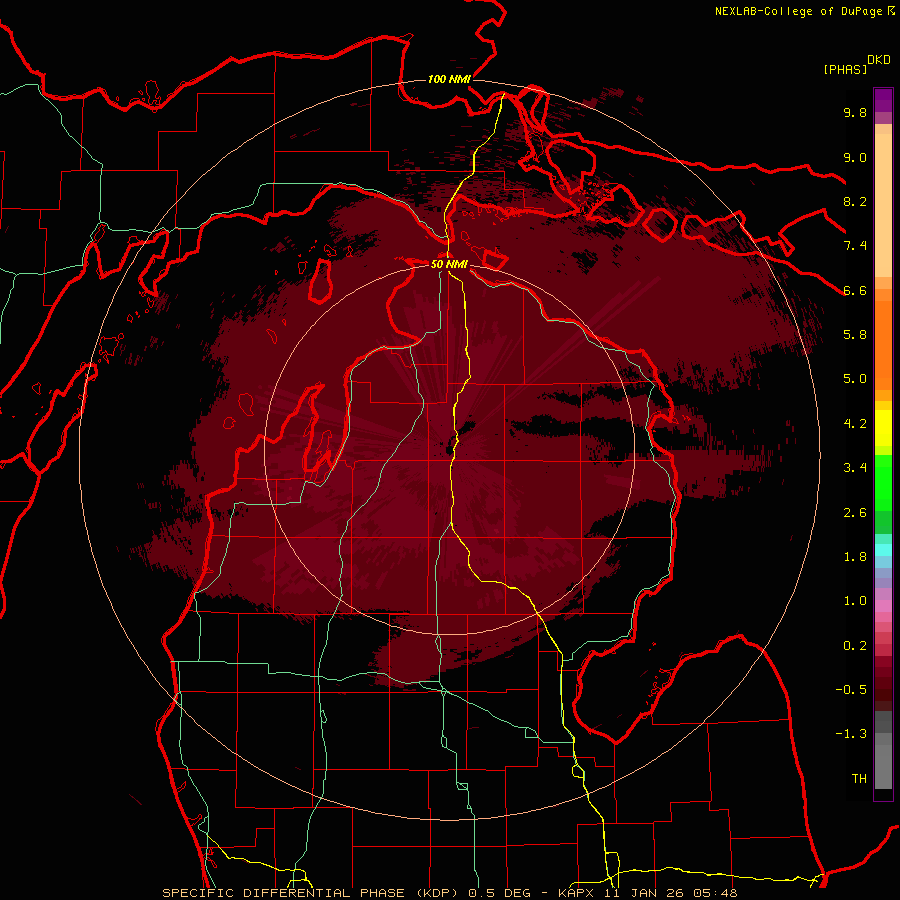Click the DKD legend title
This screenshot has width=900, height=900.
[x=879, y=60]
